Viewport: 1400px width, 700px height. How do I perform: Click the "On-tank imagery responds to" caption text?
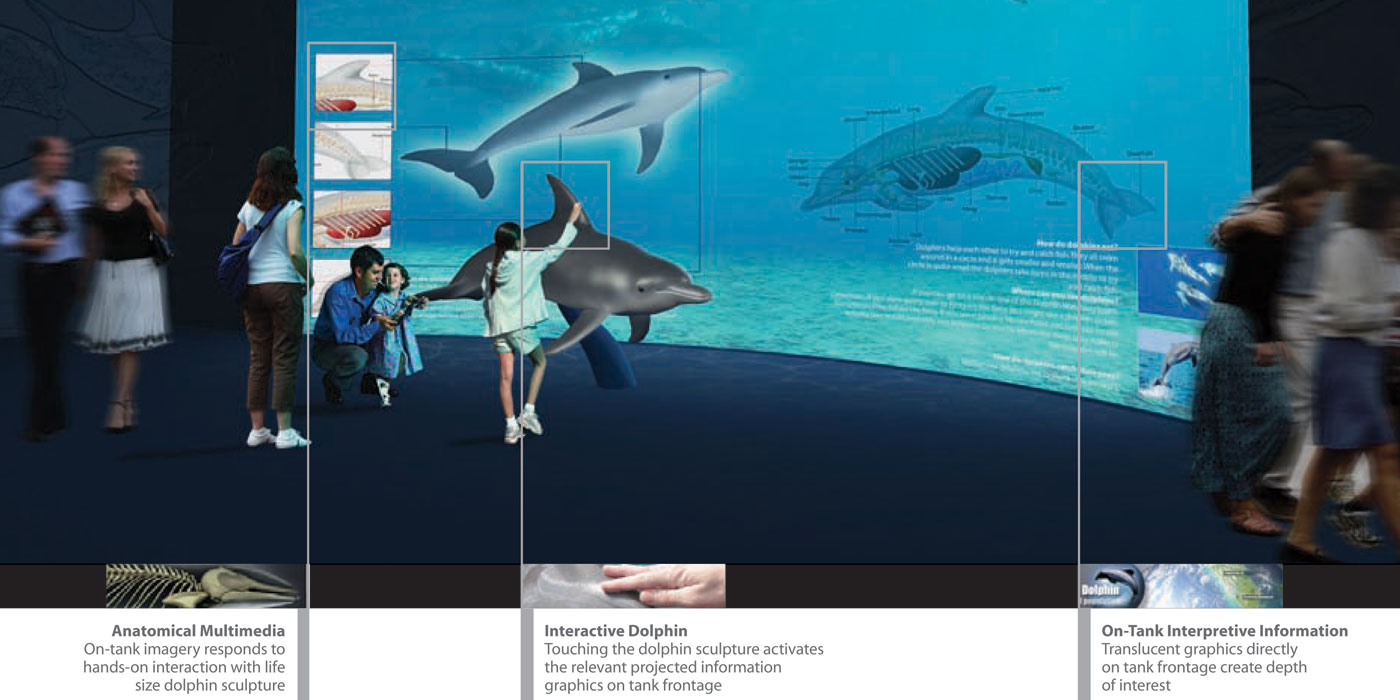[x=184, y=649]
